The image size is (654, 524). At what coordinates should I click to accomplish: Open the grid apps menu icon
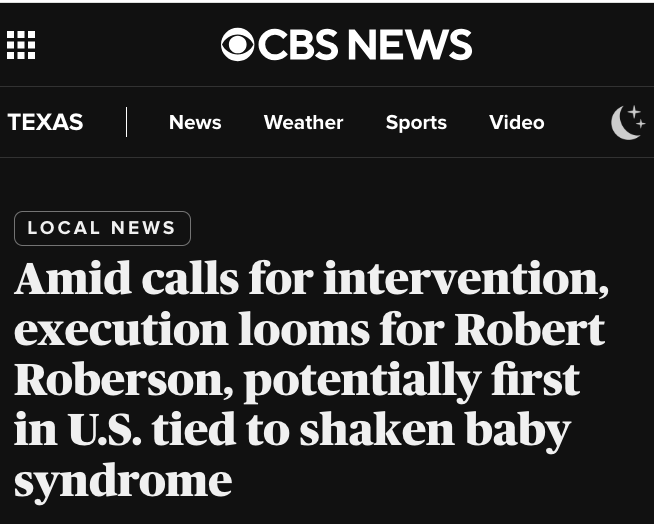(x=21, y=45)
